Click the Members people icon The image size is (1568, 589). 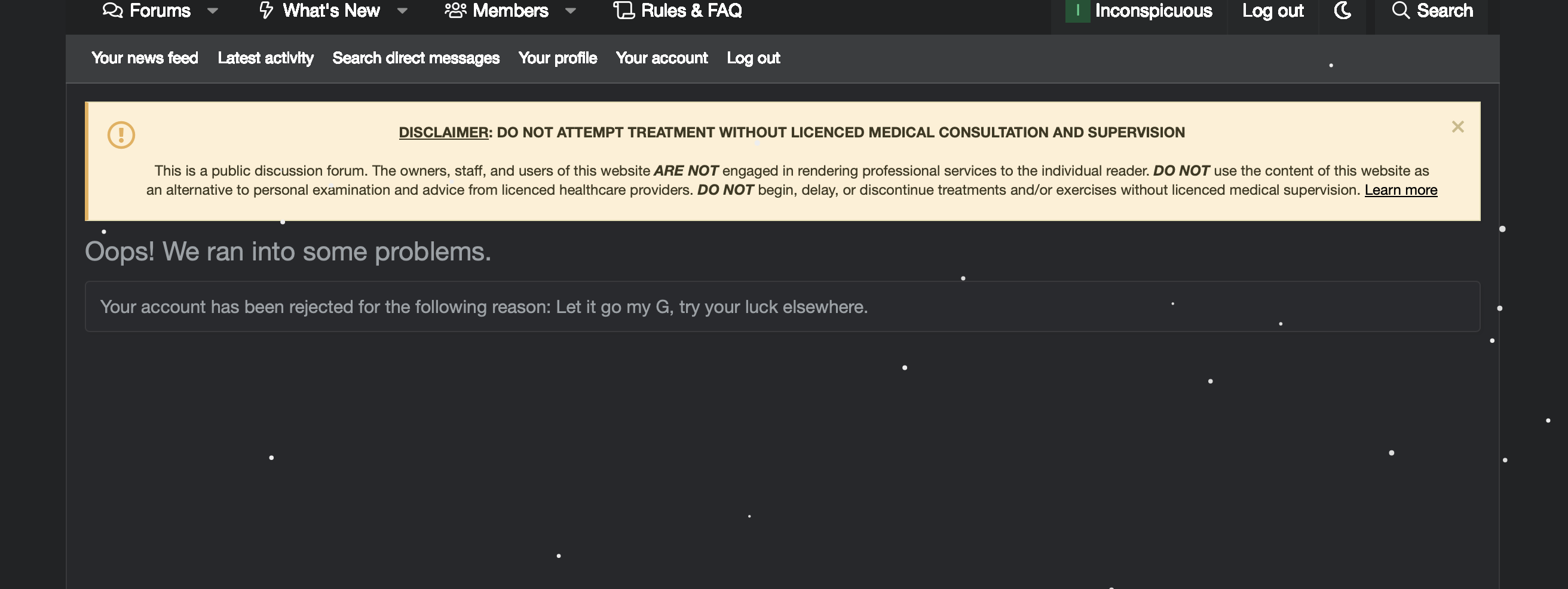click(x=455, y=10)
